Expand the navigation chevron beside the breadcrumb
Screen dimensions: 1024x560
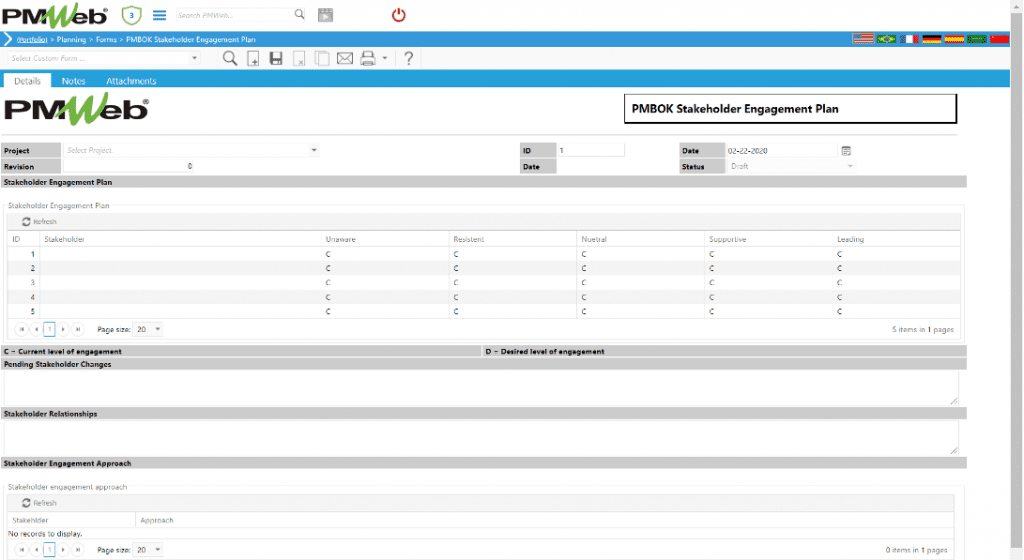(7, 39)
